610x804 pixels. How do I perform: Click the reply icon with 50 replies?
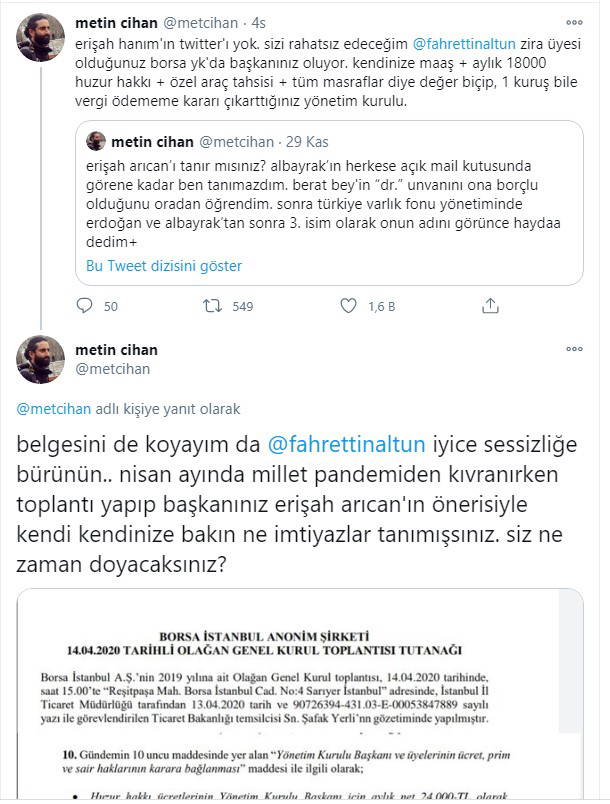coord(83,306)
